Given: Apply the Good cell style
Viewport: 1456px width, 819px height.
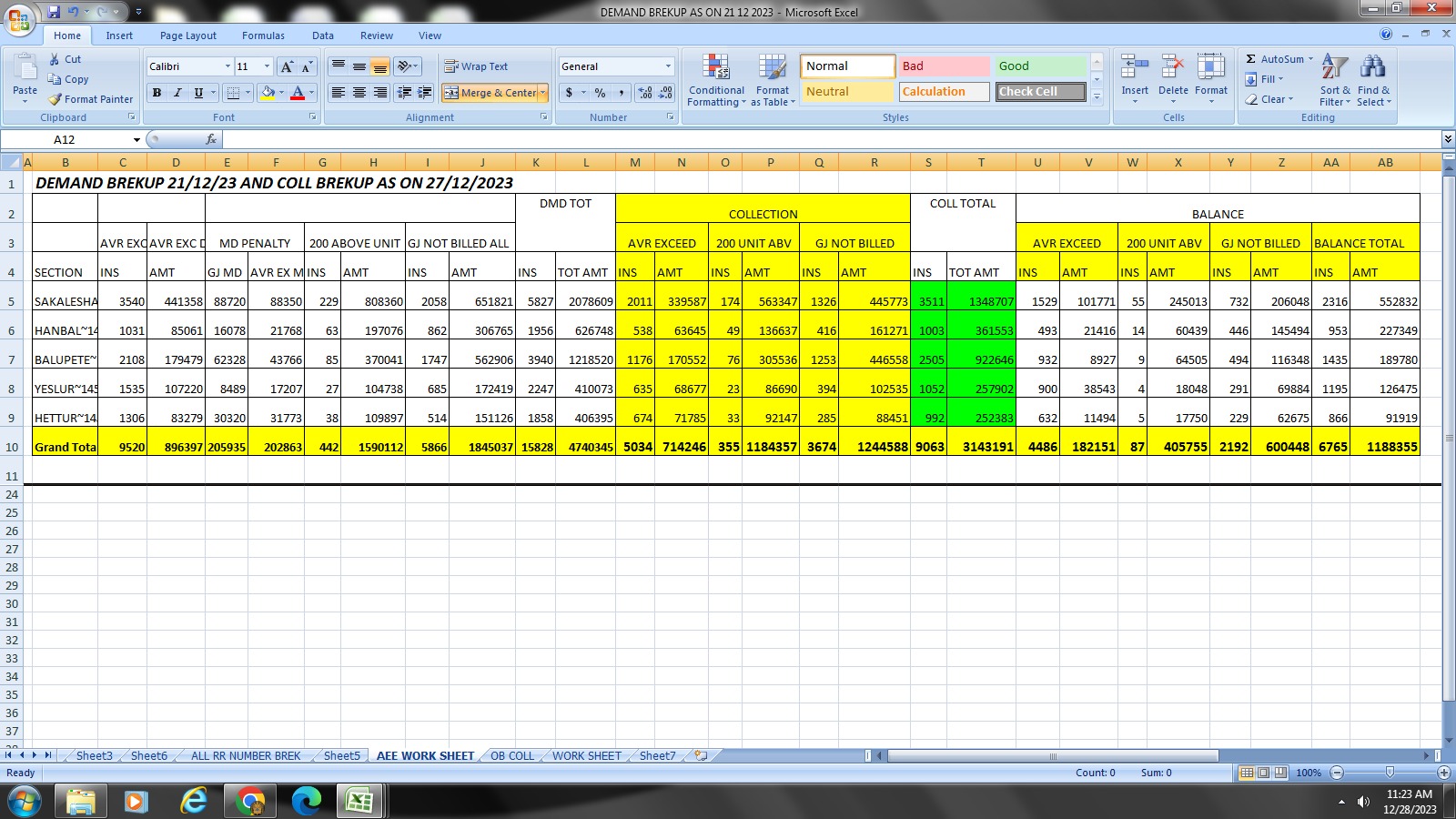Looking at the screenshot, I should [x=1041, y=66].
